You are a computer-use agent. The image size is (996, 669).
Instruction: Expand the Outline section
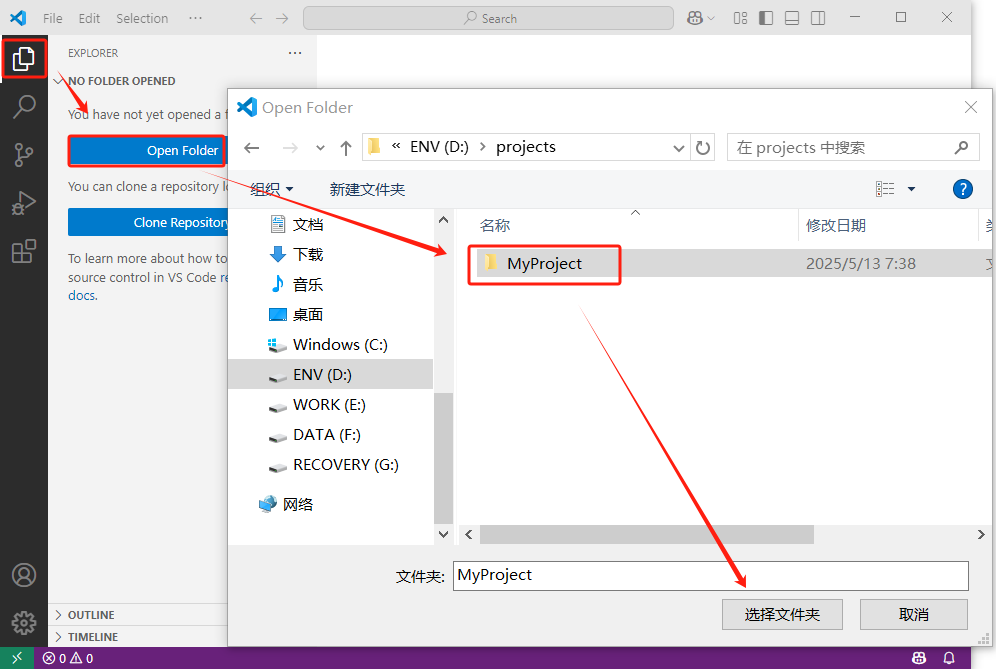coord(91,615)
